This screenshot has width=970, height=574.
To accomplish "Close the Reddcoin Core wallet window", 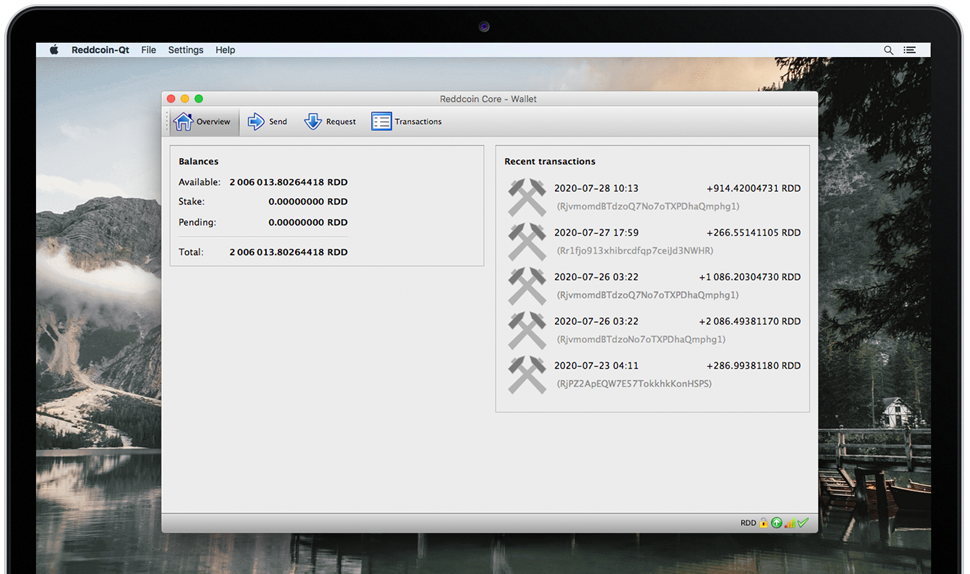I will point(171,99).
